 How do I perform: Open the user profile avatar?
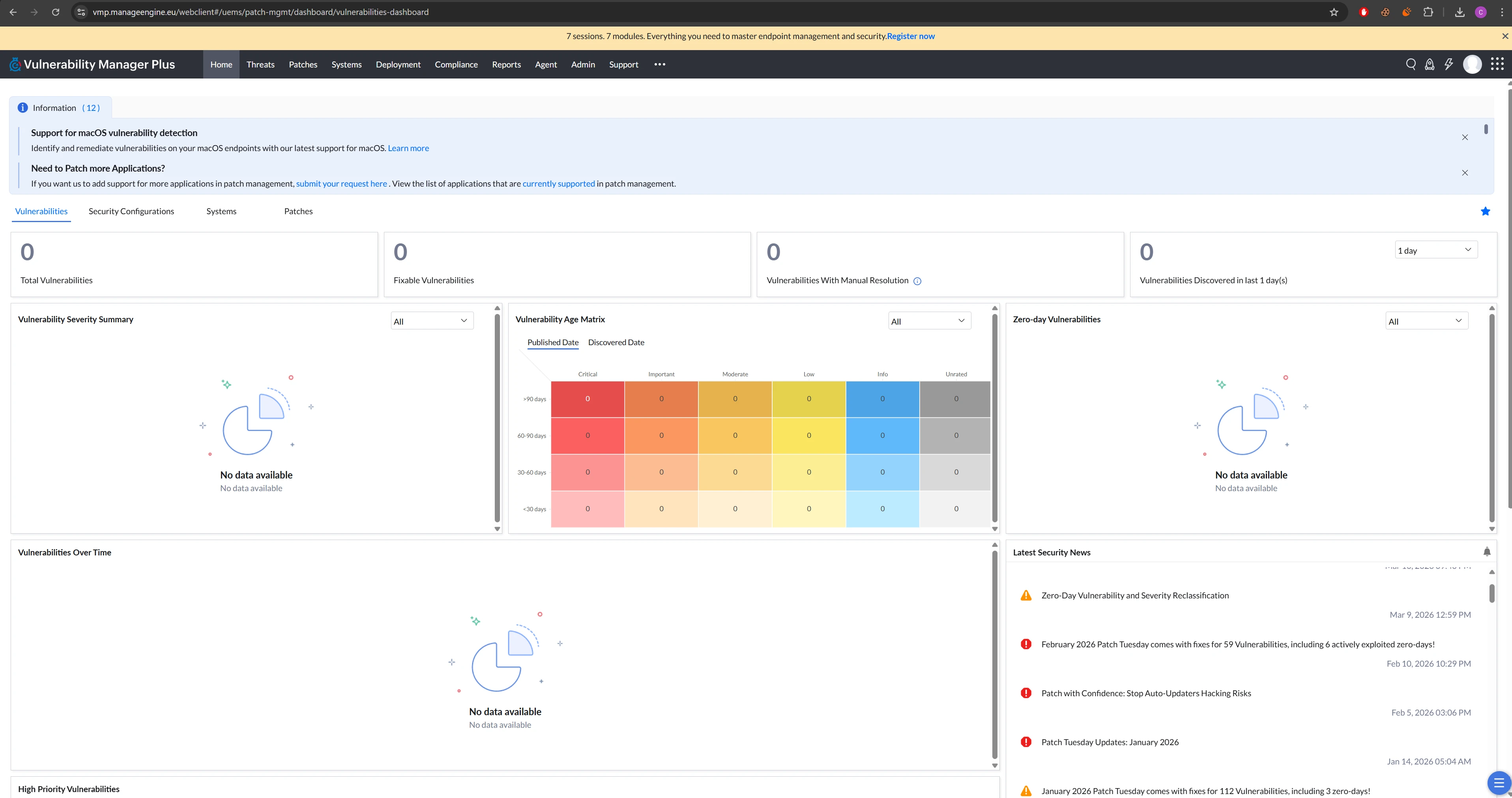point(1472,65)
